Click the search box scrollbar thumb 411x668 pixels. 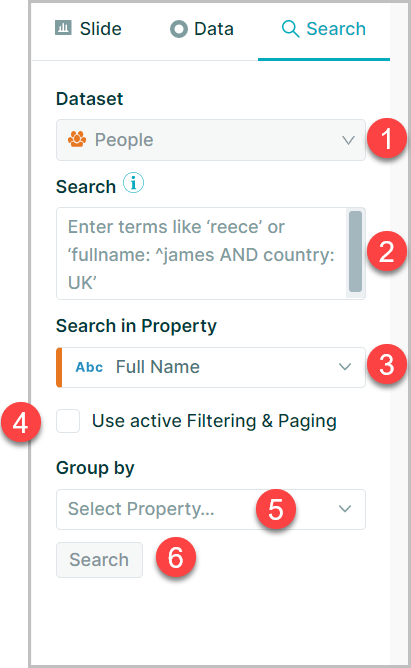(355, 251)
